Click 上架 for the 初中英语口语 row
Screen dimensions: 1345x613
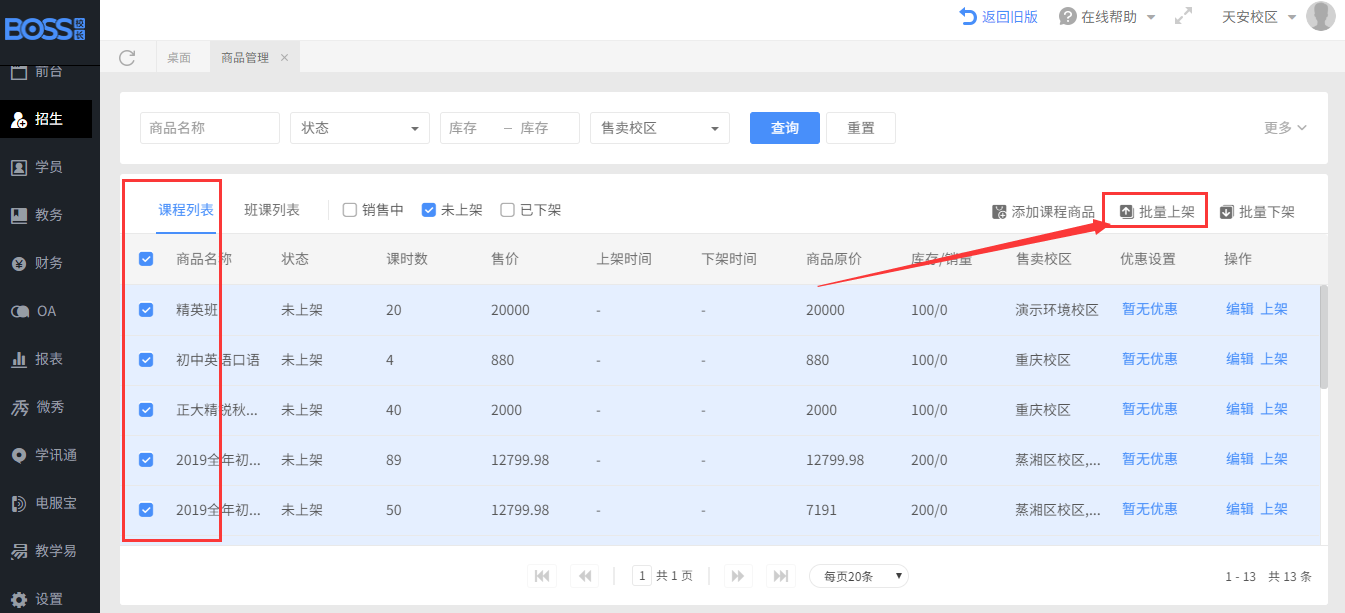[1274, 359]
